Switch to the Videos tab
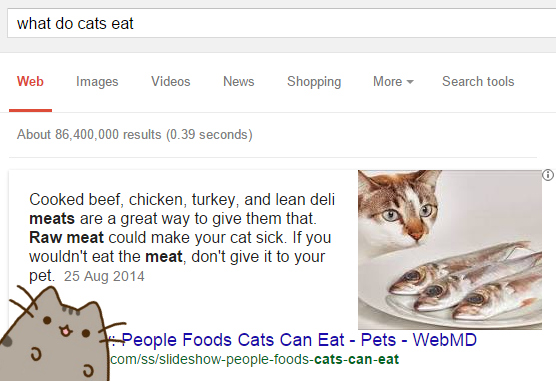The height and width of the screenshot is (381, 556). pyautogui.click(x=171, y=82)
